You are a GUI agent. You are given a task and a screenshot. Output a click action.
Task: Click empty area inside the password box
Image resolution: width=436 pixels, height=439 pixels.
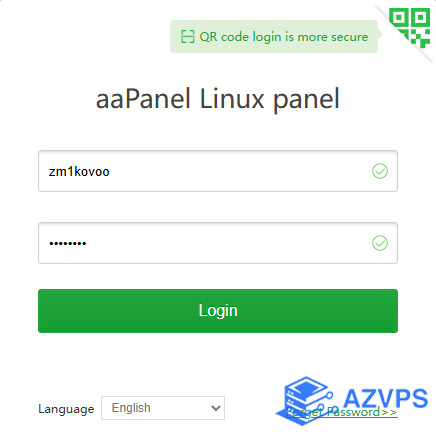click(x=227, y=243)
